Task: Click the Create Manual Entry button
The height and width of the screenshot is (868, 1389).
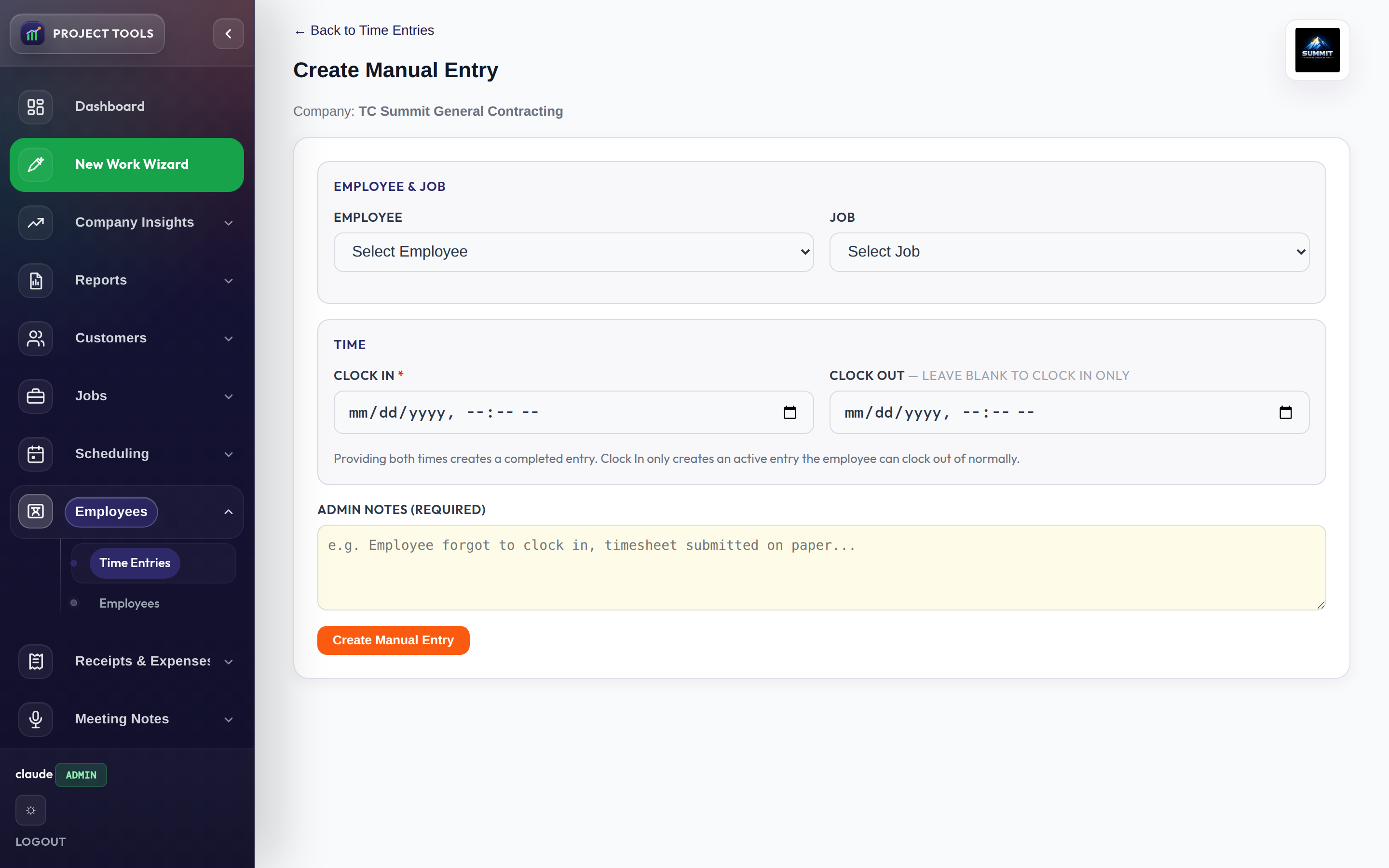Action: coord(393,640)
